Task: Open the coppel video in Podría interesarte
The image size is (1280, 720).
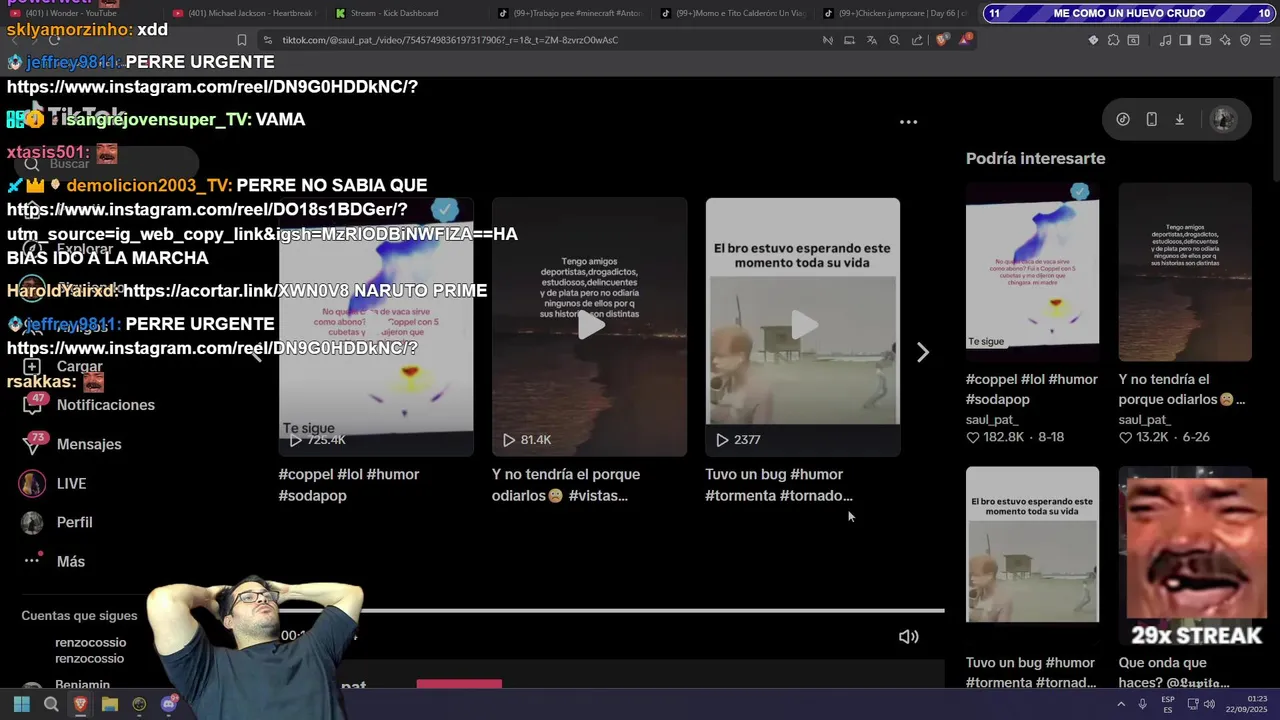Action: tap(1032, 271)
